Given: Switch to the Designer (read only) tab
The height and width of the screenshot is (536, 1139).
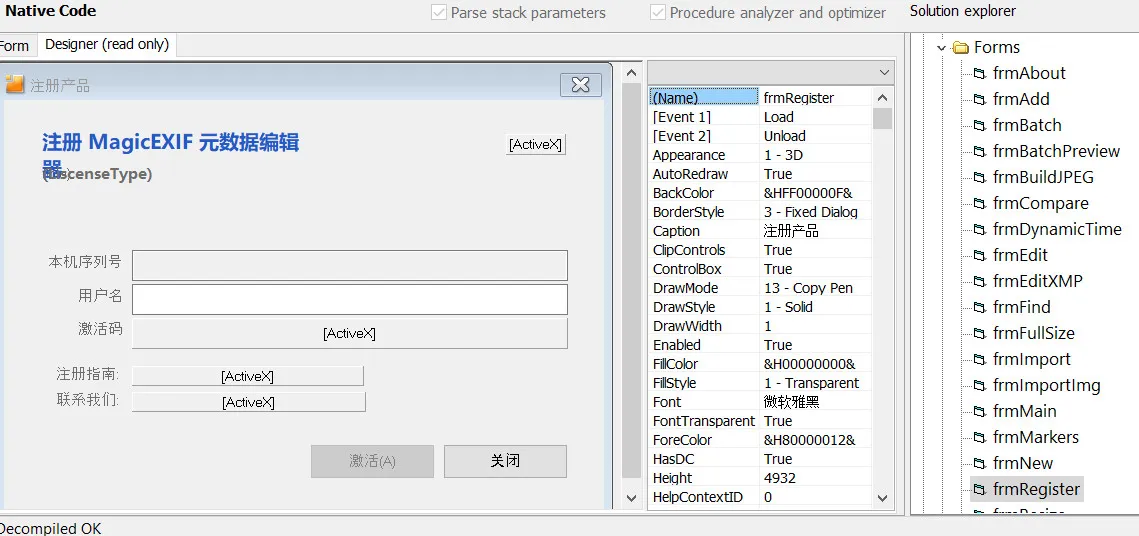Looking at the screenshot, I should pos(107,44).
